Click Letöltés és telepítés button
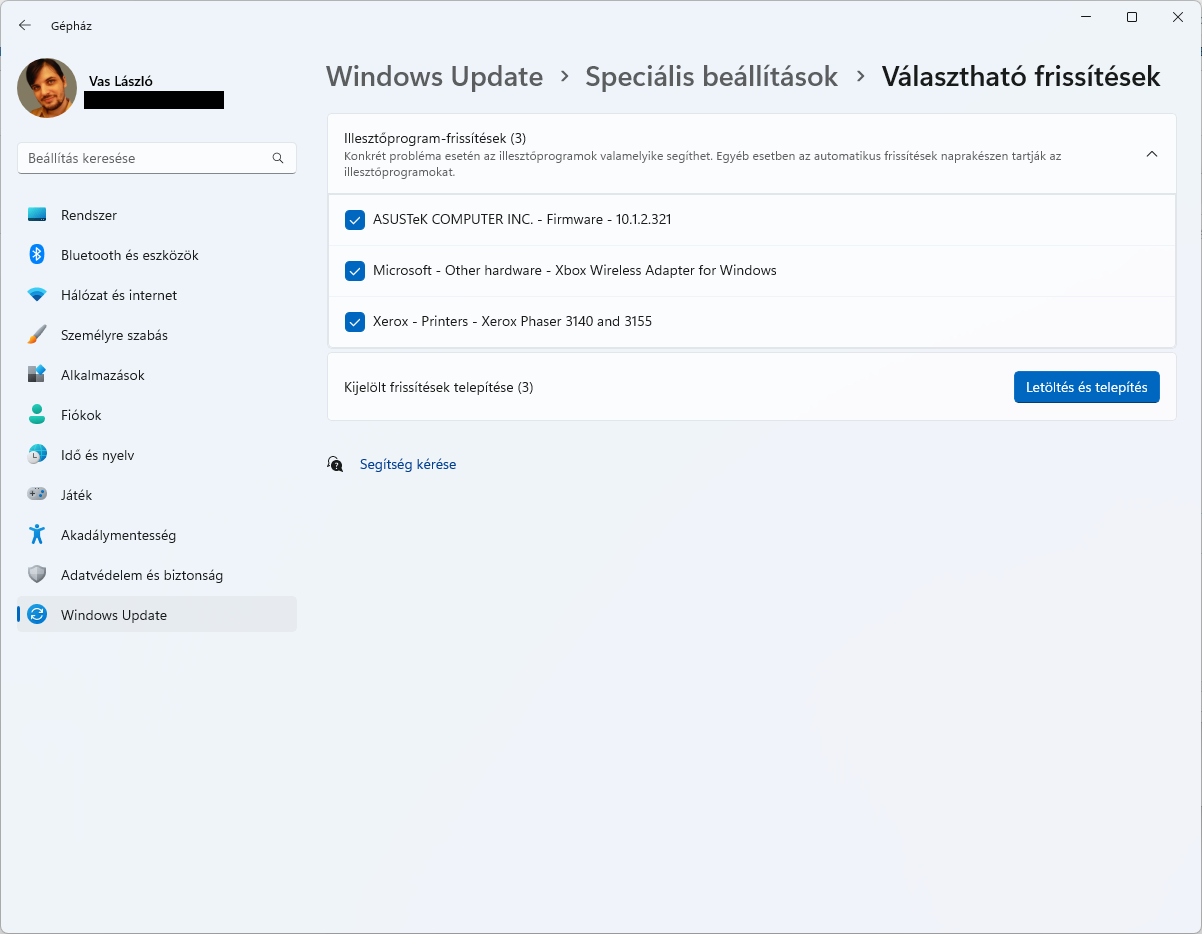This screenshot has width=1202, height=934. (1087, 387)
